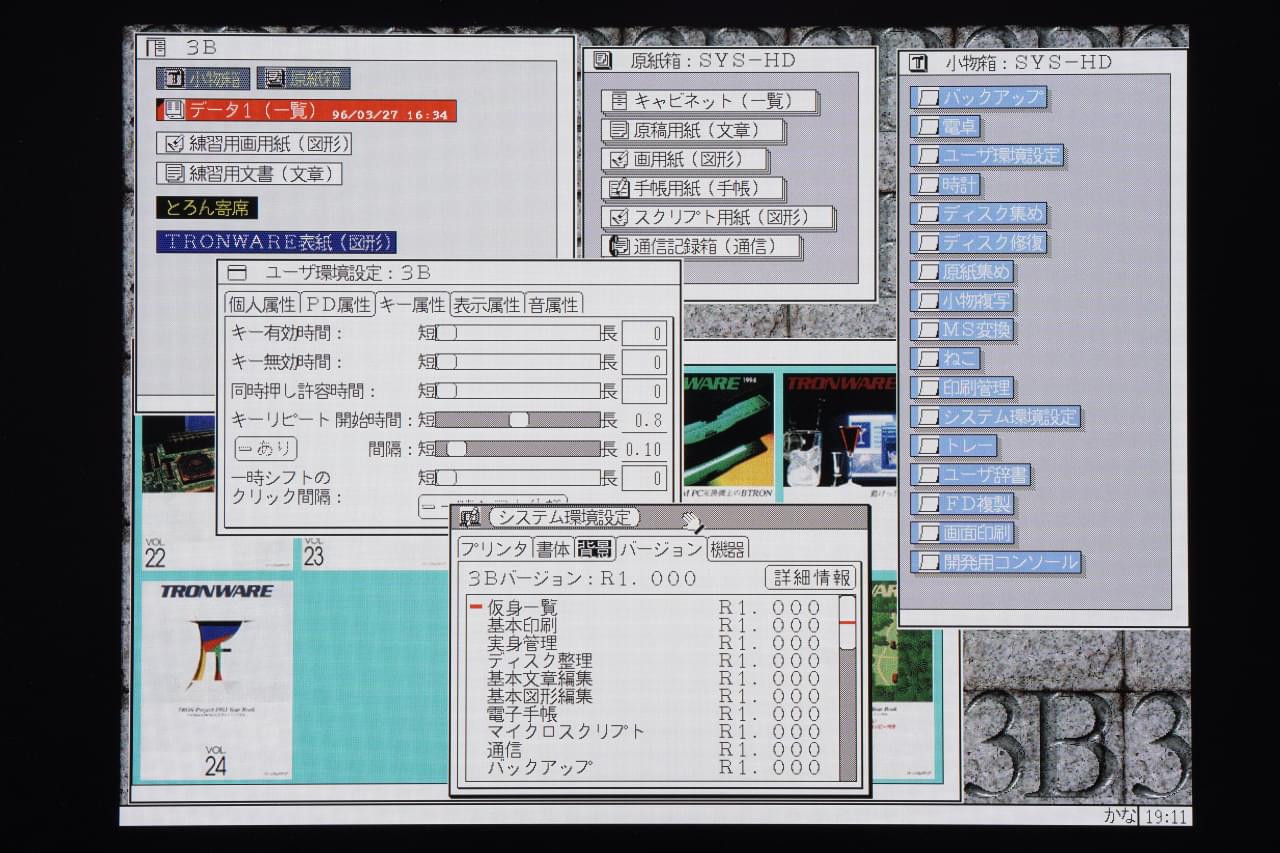
Task: Expand the データ1(一覧) cabinet entry
Action: click(306, 111)
